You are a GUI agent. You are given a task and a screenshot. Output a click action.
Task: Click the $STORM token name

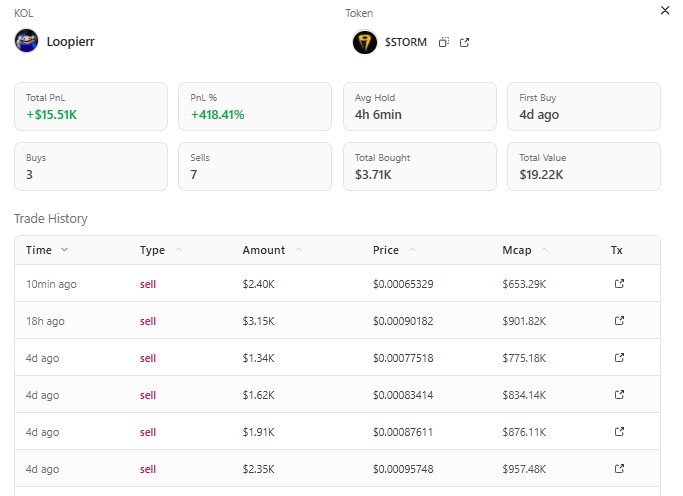coord(406,42)
